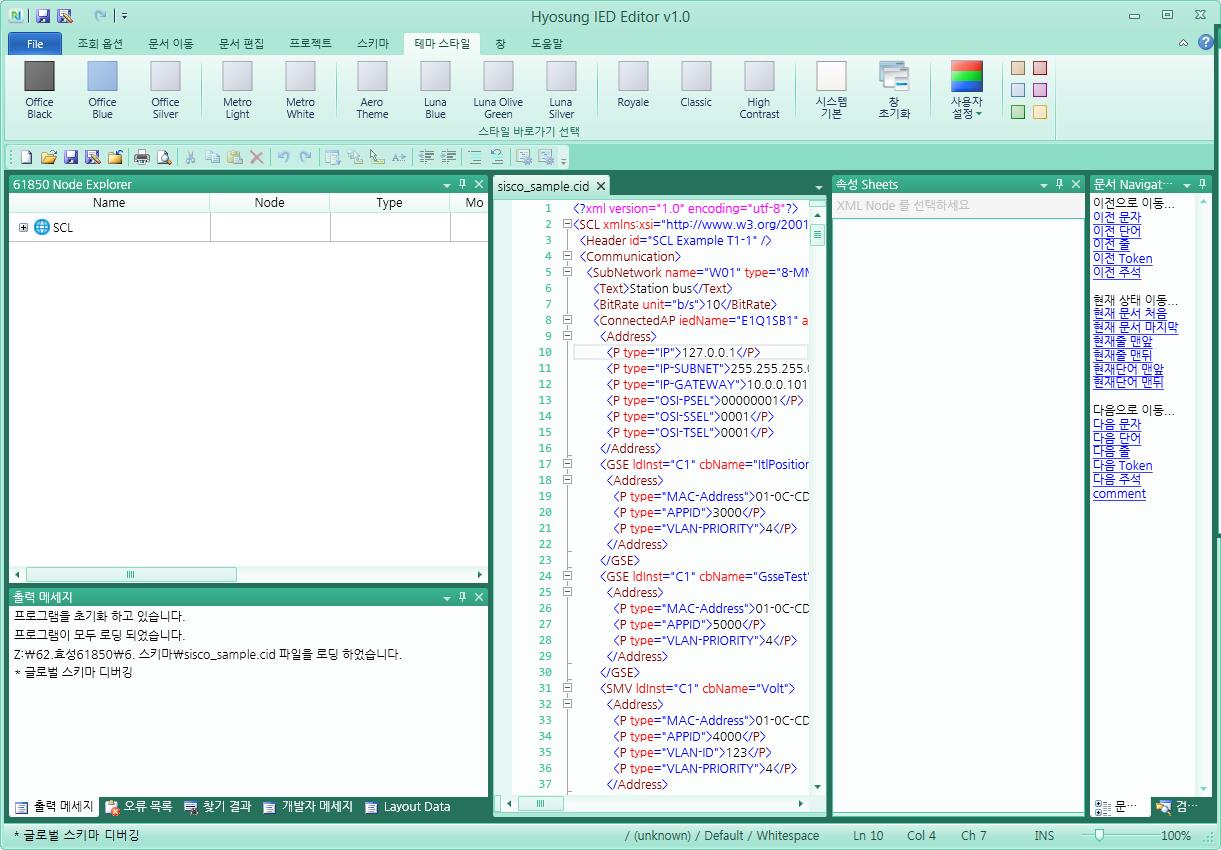Open the File menu
Image resolution: width=1221 pixels, height=850 pixels.
pyautogui.click(x=35, y=44)
